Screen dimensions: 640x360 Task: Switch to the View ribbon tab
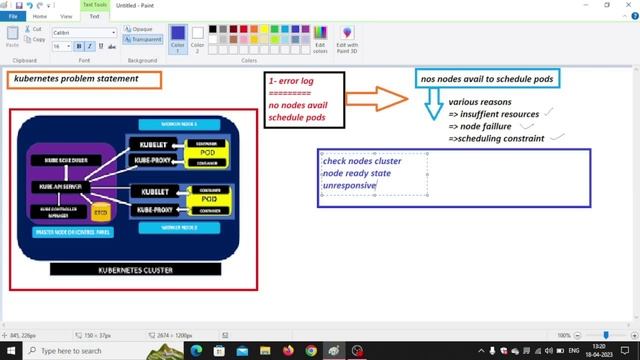(66, 16)
